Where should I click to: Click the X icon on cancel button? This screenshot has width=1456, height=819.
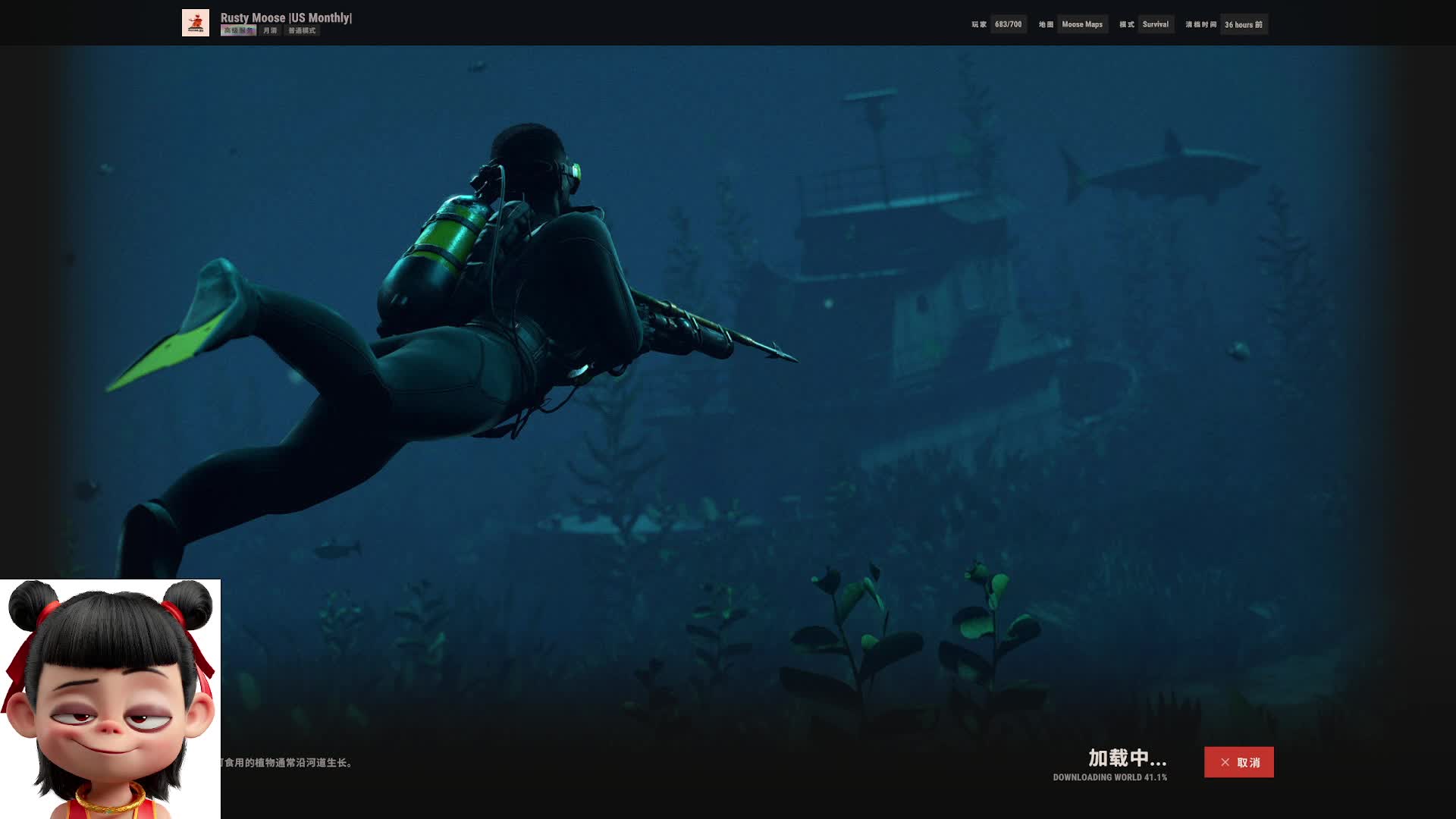pyautogui.click(x=1225, y=762)
